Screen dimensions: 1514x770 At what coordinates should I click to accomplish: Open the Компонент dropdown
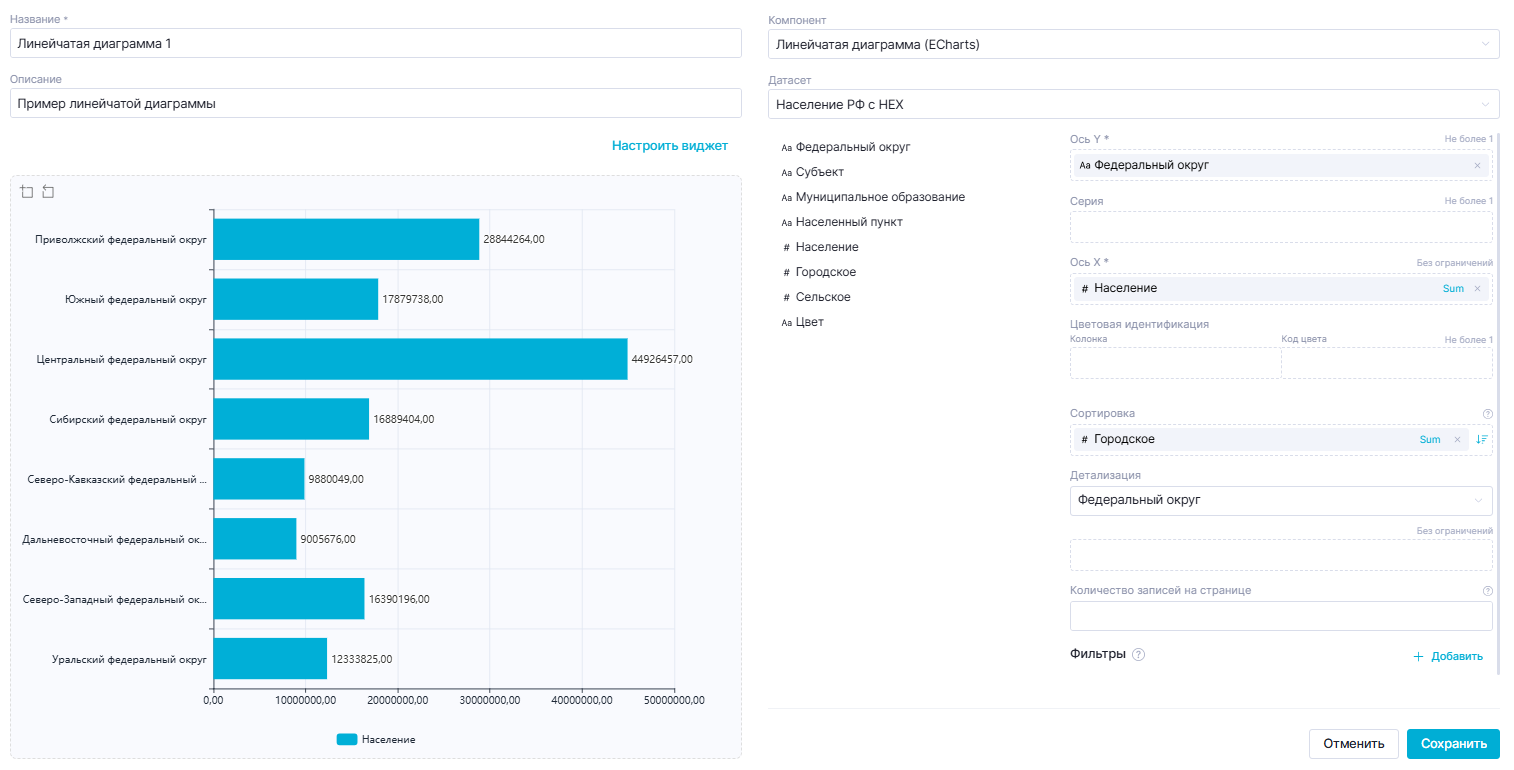point(1133,44)
